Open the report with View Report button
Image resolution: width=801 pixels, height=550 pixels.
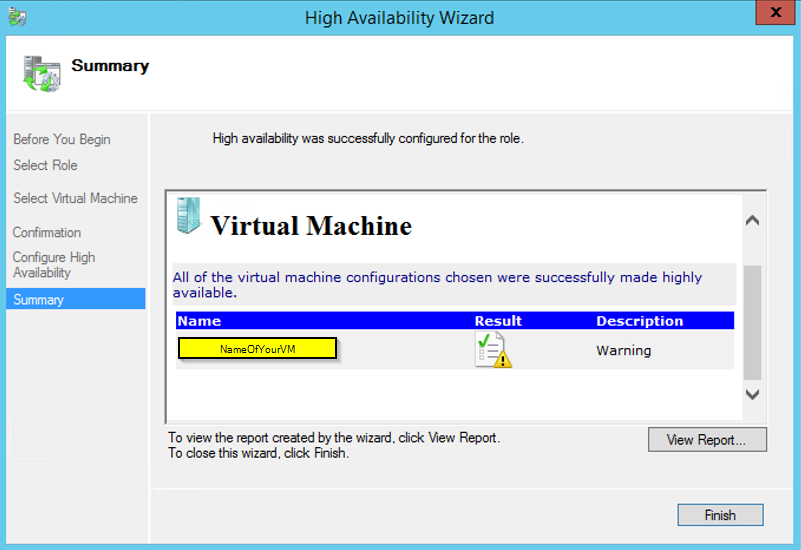pos(707,440)
